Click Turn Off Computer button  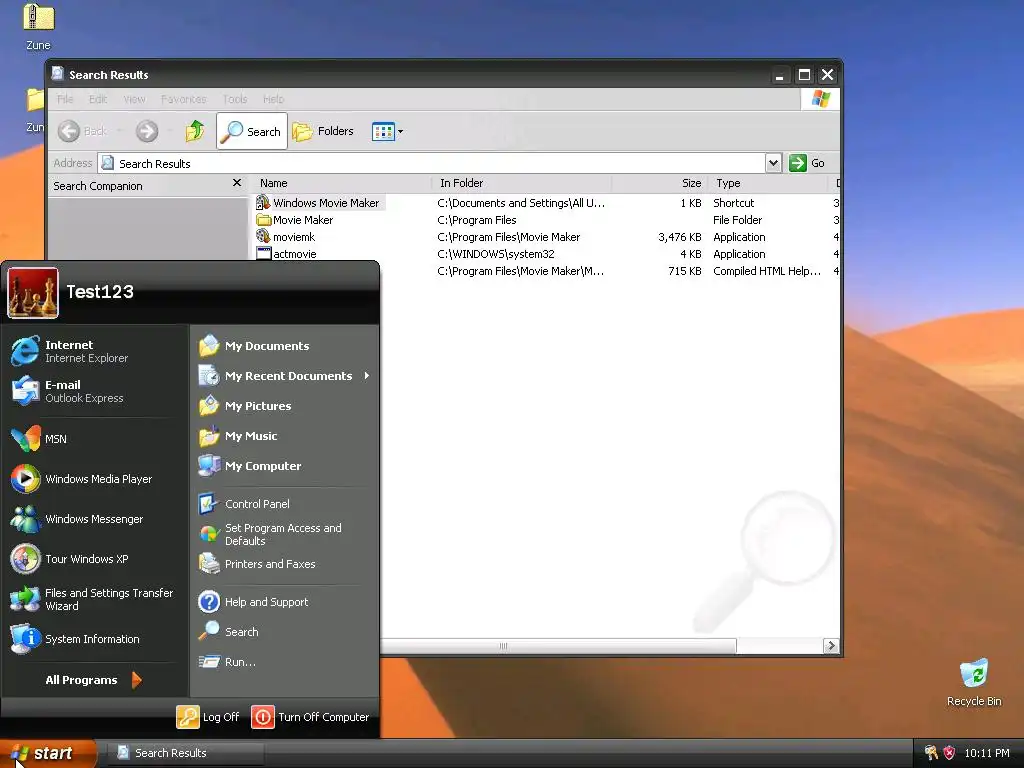[x=310, y=717]
